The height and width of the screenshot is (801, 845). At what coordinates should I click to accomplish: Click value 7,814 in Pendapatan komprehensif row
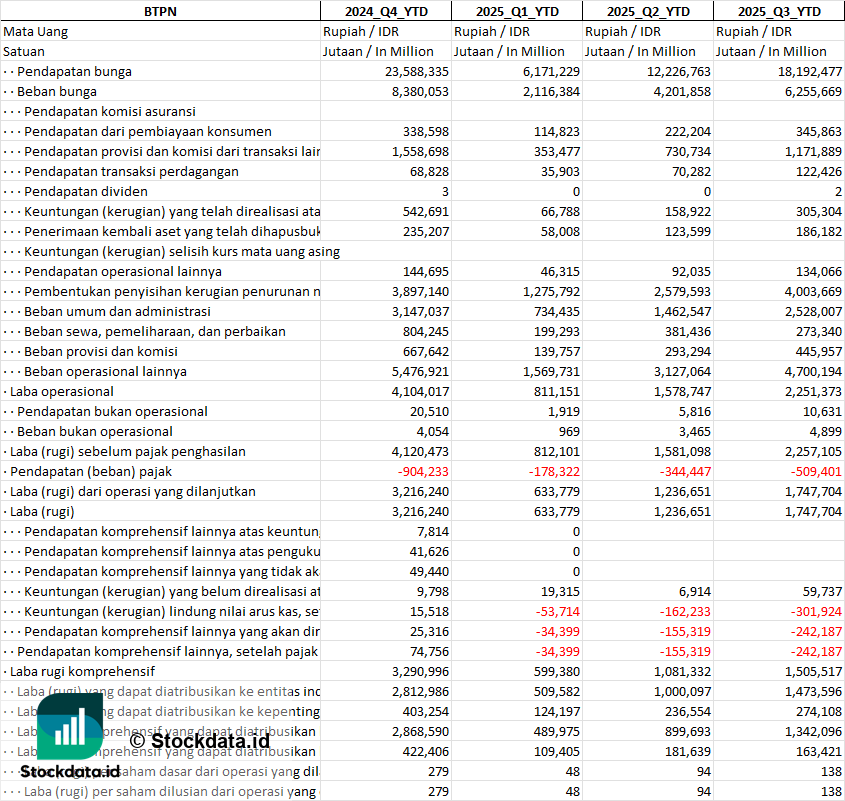pos(433,531)
